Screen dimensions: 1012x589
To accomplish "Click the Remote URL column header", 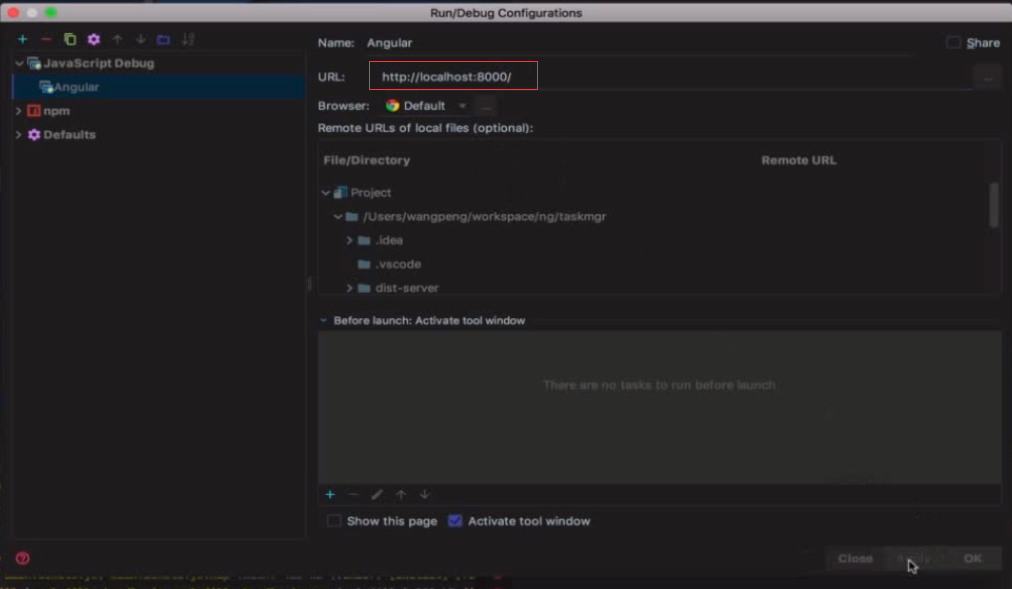I will (x=798, y=161).
